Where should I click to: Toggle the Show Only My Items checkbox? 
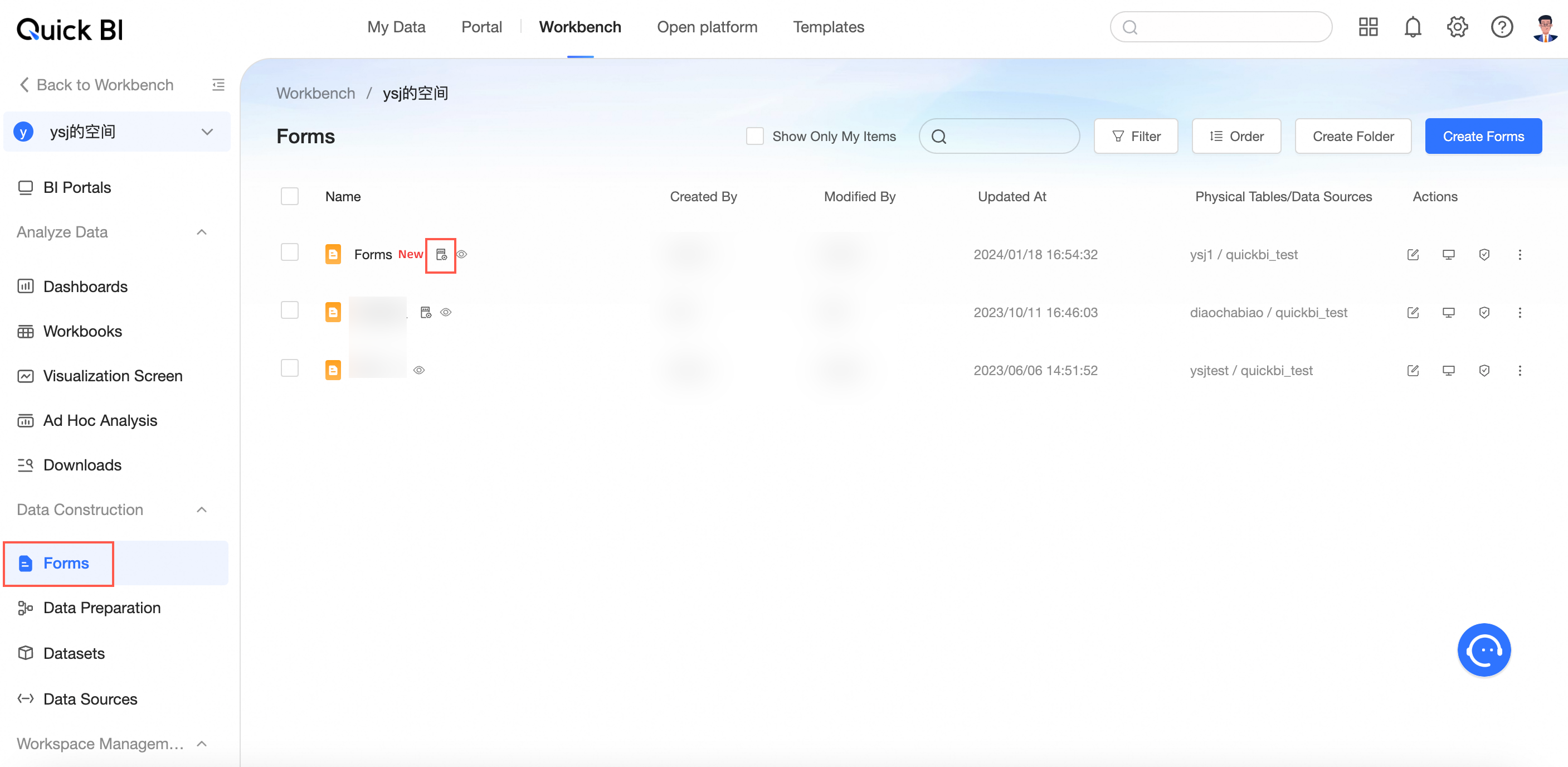tap(754, 137)
